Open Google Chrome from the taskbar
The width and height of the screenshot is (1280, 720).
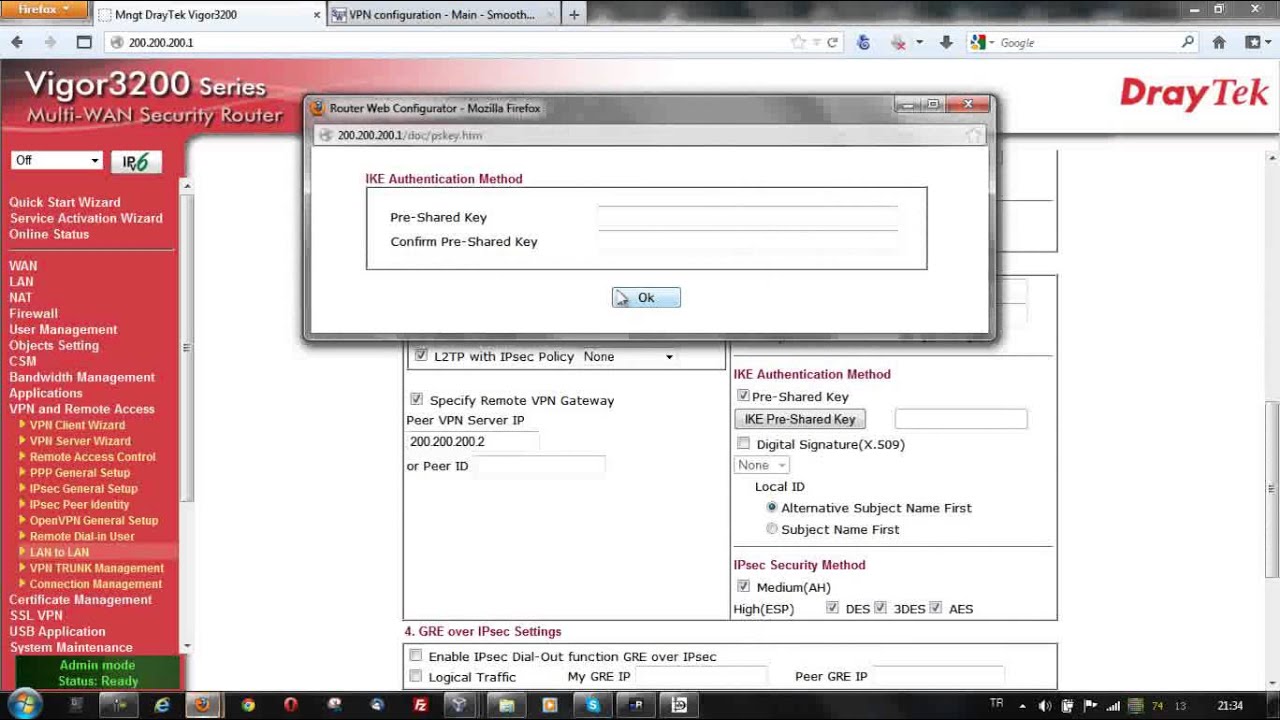247,705
